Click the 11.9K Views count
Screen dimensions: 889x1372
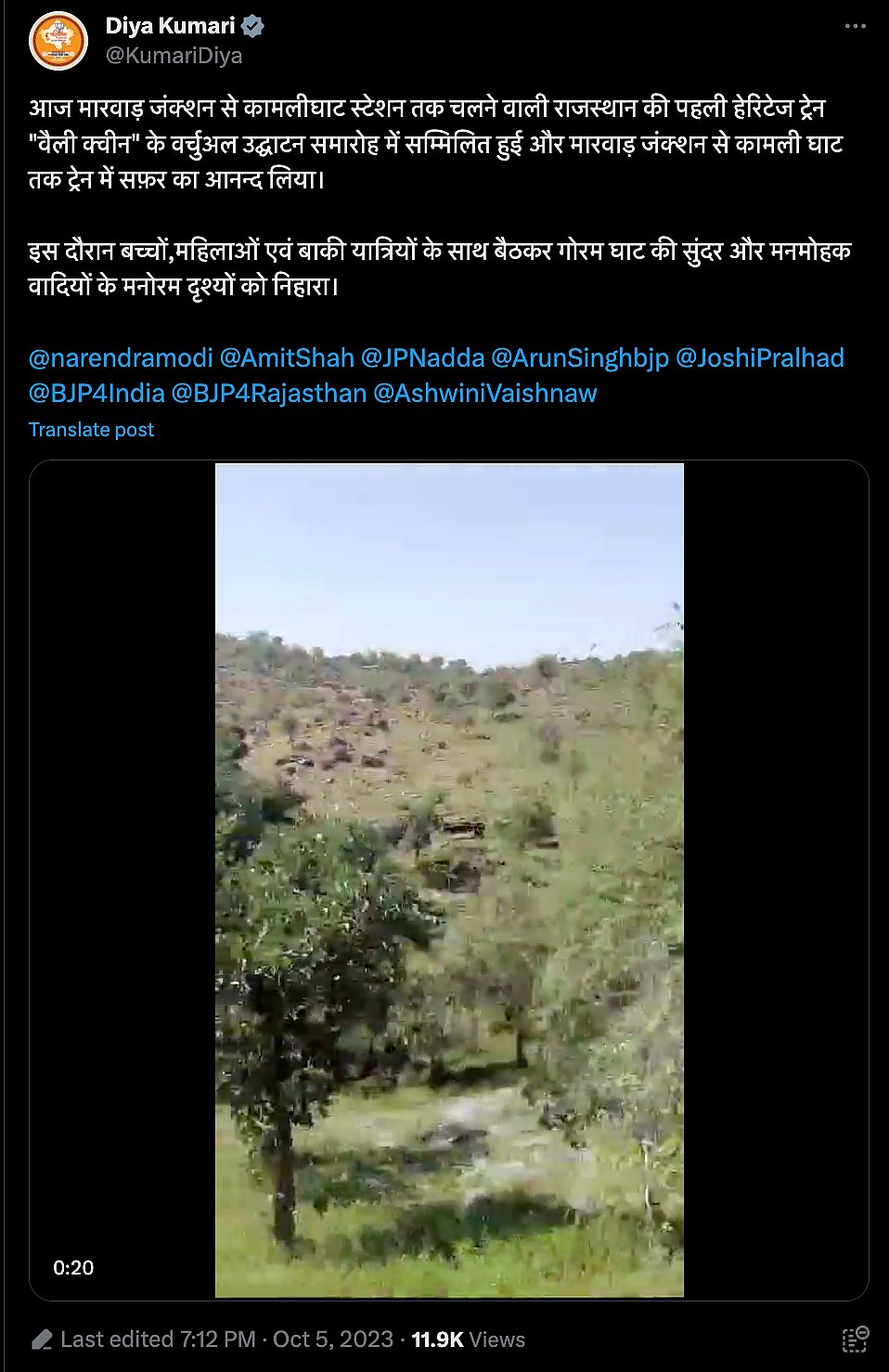(468, 1340)
